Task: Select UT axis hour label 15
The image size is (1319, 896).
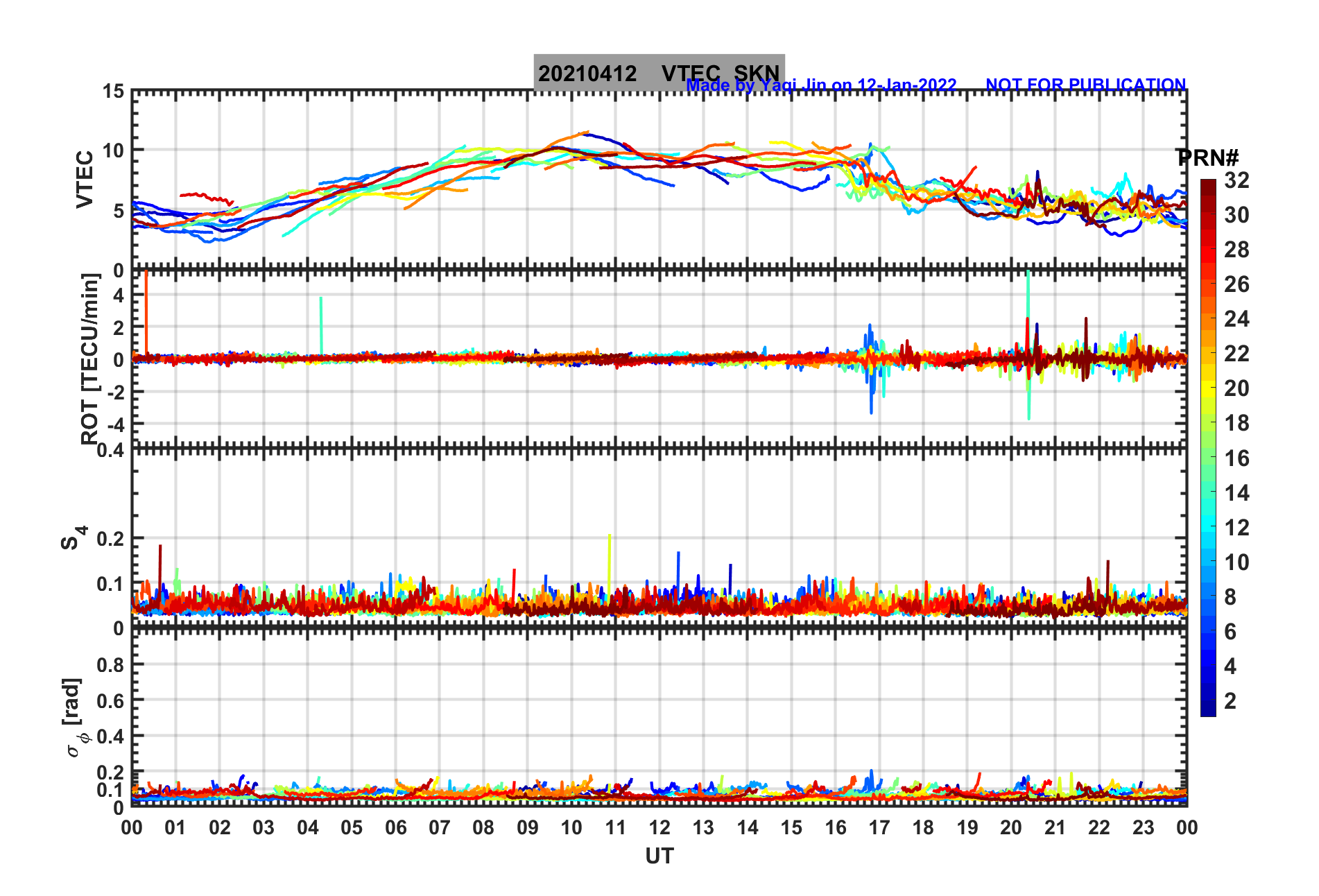Action: [x=791, y=827]
